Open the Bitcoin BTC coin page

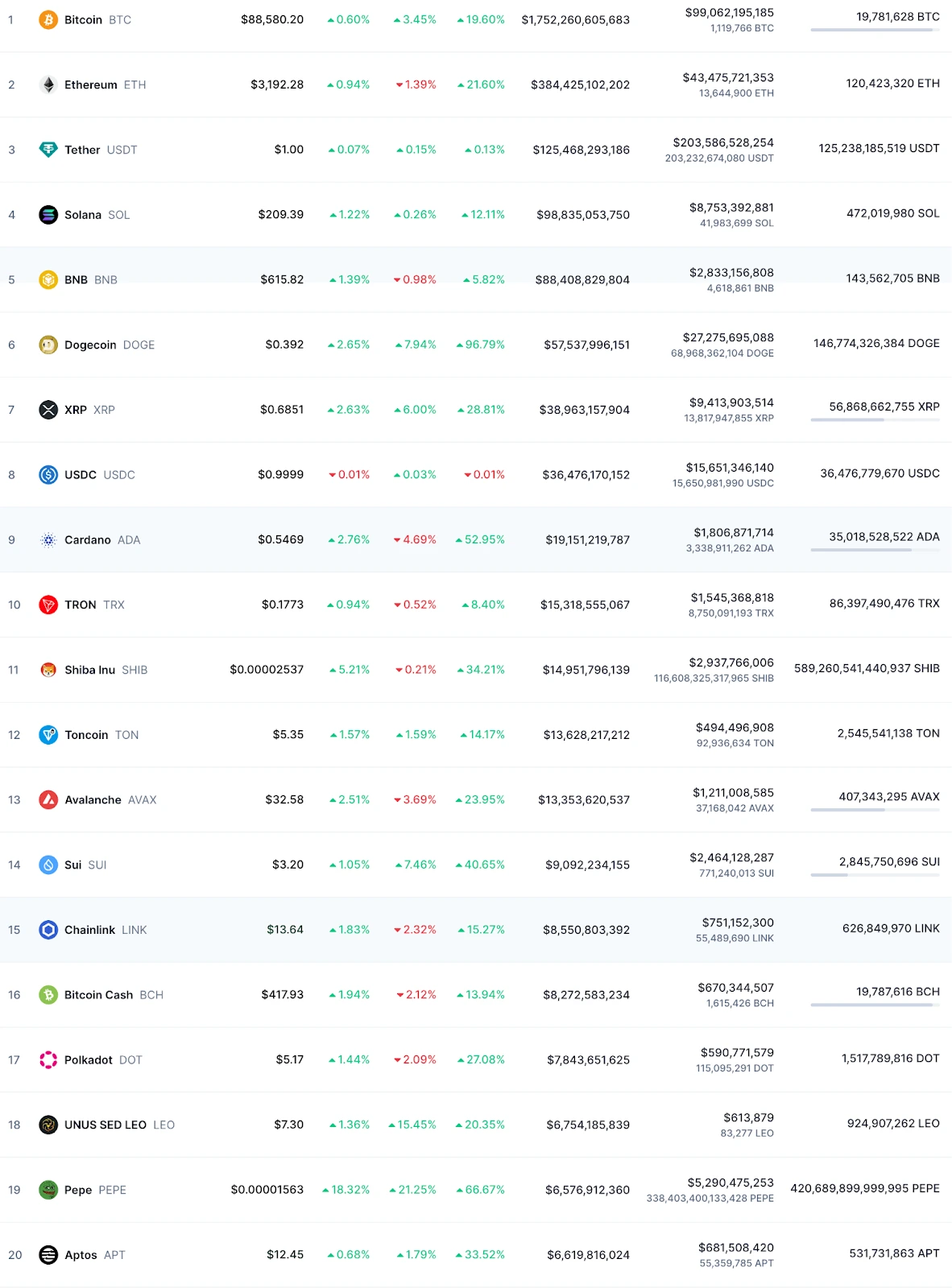pos(97,19)
